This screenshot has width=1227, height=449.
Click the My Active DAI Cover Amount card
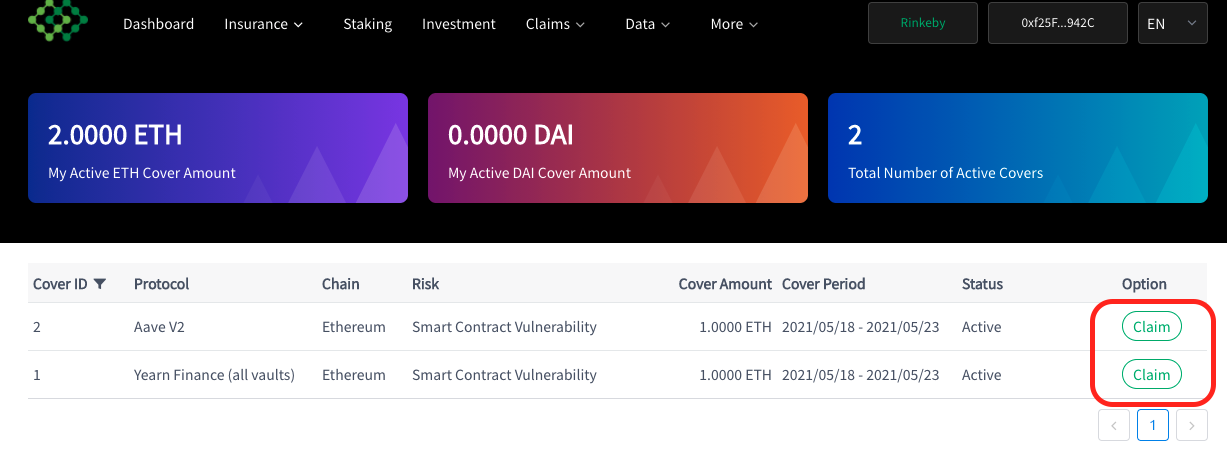pyautogui.click(x=618, y=148)
